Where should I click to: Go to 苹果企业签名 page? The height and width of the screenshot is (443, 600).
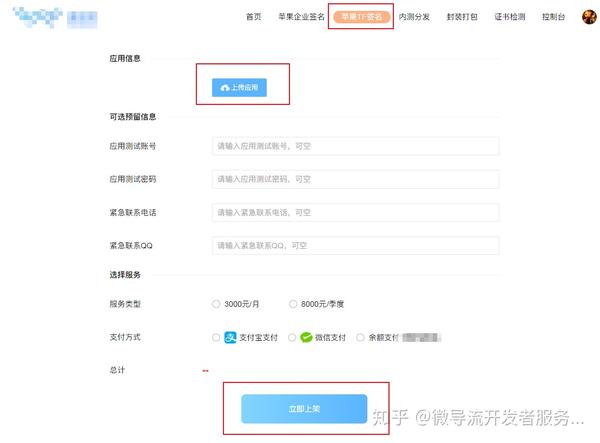pos(301,17)
